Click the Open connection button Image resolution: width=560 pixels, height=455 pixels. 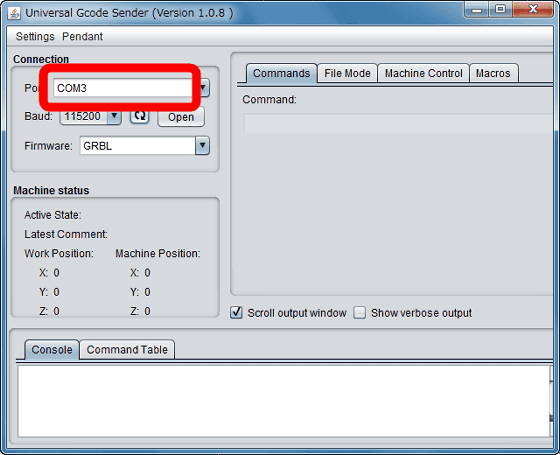pos(181,117)
